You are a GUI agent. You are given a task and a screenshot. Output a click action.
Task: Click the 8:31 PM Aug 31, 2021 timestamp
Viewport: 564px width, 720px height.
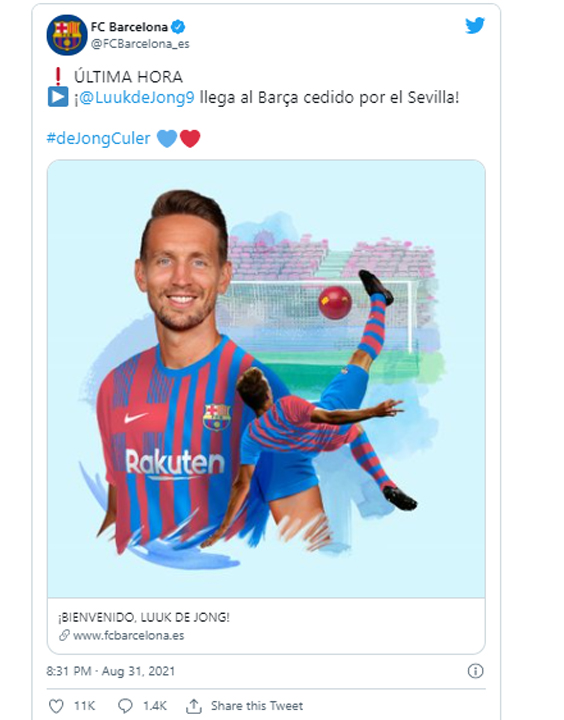111,671
